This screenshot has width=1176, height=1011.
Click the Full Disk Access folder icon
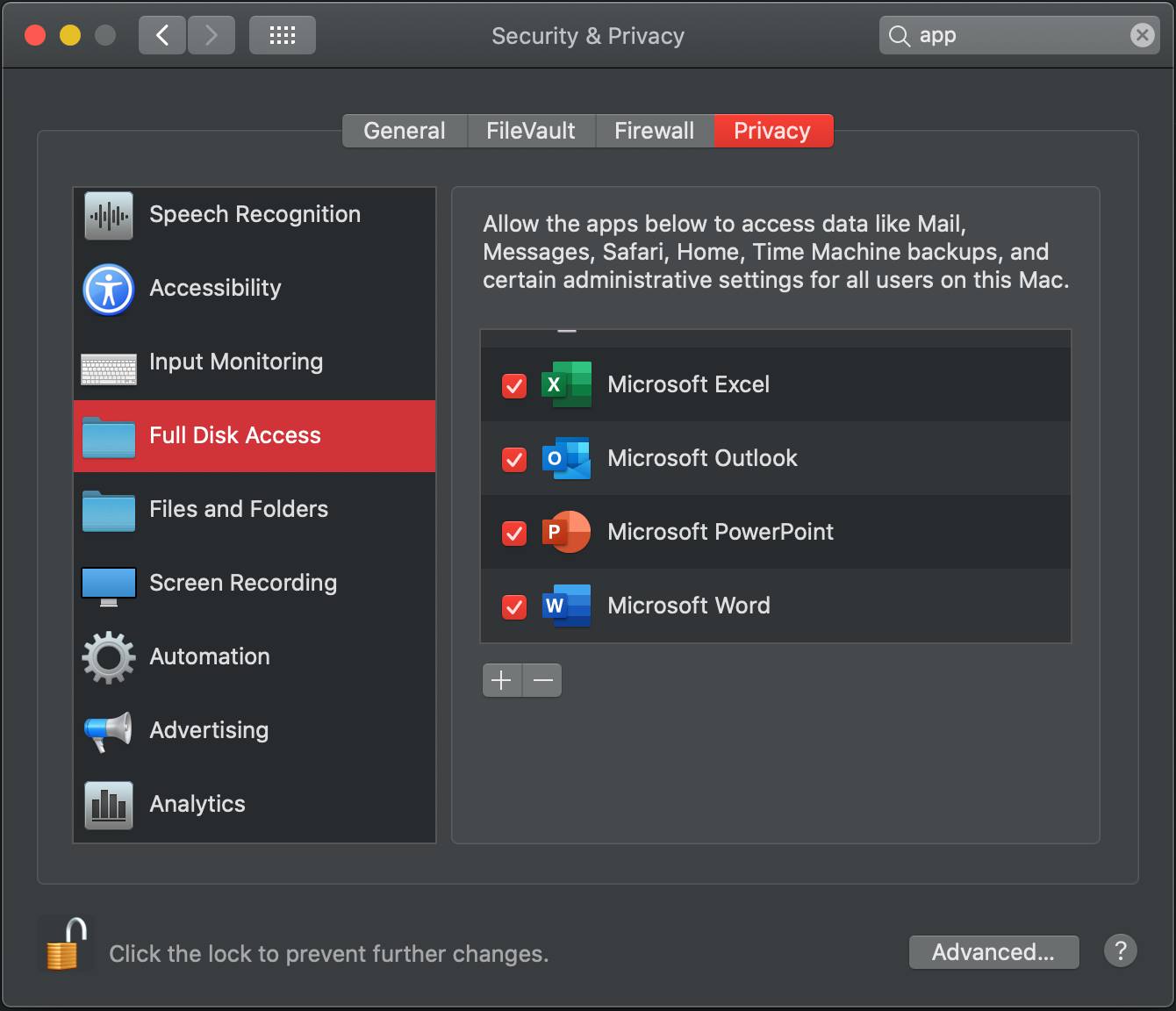(x=107, y=436)
